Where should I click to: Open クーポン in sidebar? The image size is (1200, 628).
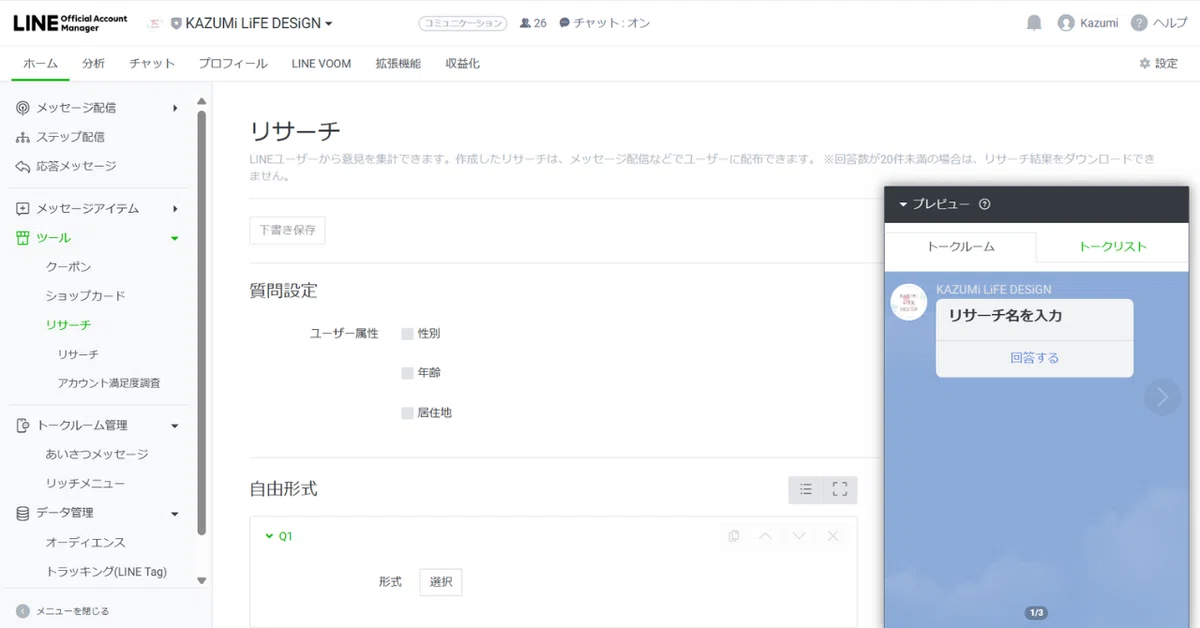click(x=68, y=267)
